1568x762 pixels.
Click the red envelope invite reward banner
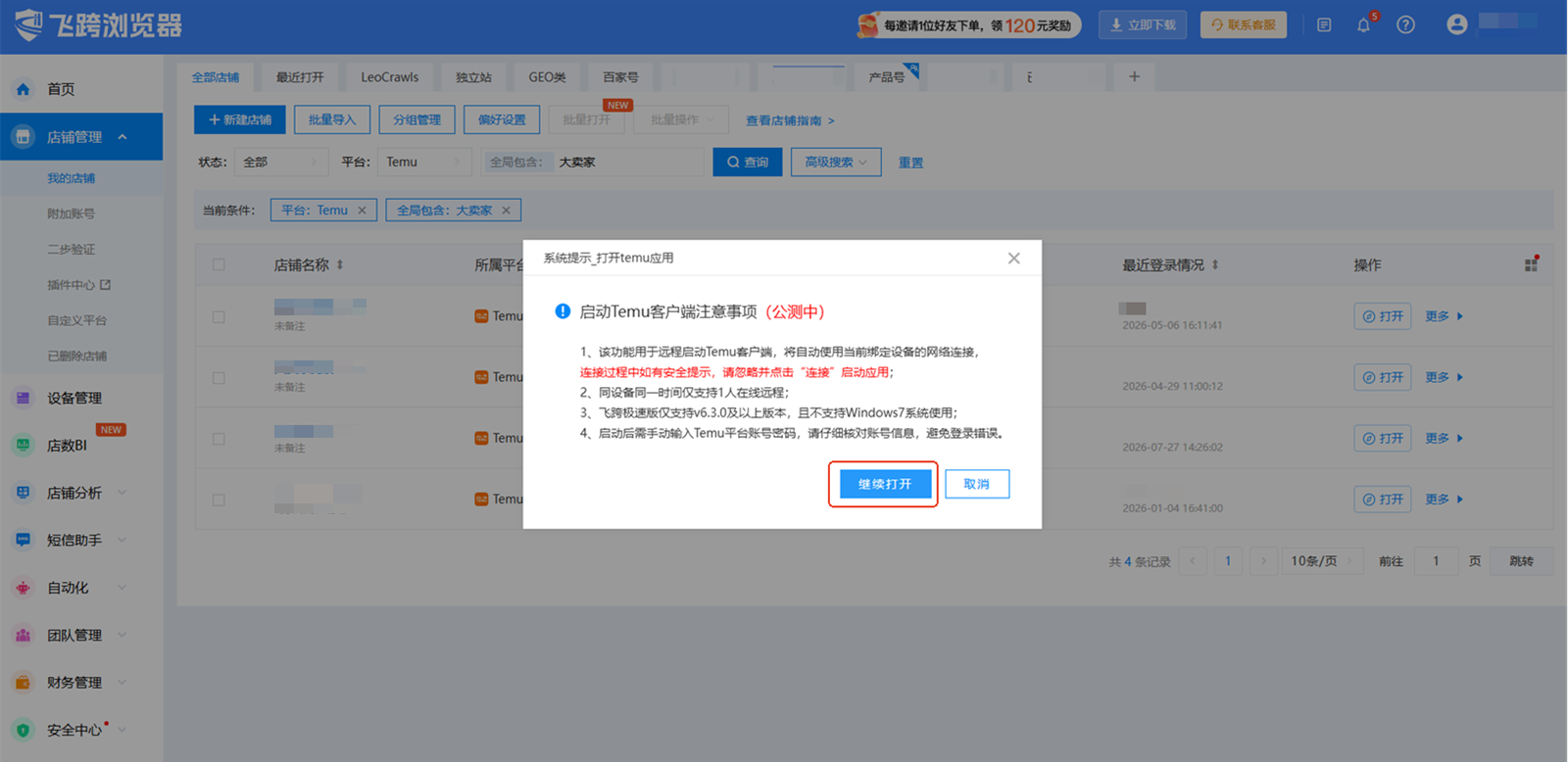[x=968, y=24]
